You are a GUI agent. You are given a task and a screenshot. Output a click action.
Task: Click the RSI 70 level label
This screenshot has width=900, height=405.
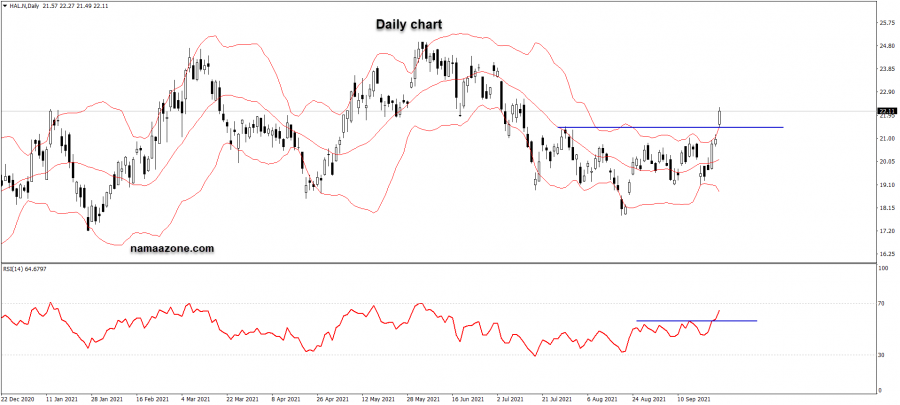coord(881,303)
